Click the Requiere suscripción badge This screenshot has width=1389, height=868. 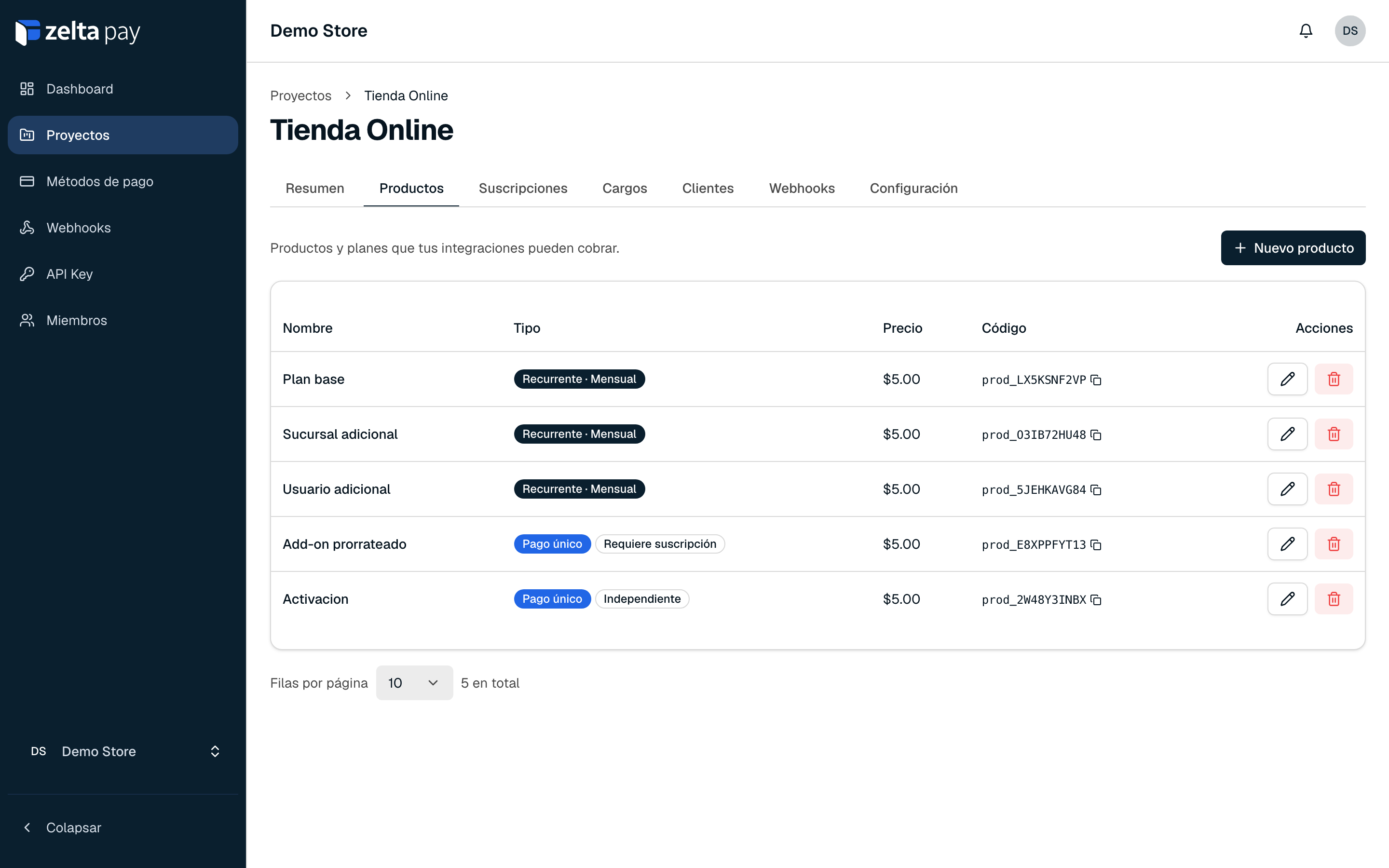click(x=660, y=543)
